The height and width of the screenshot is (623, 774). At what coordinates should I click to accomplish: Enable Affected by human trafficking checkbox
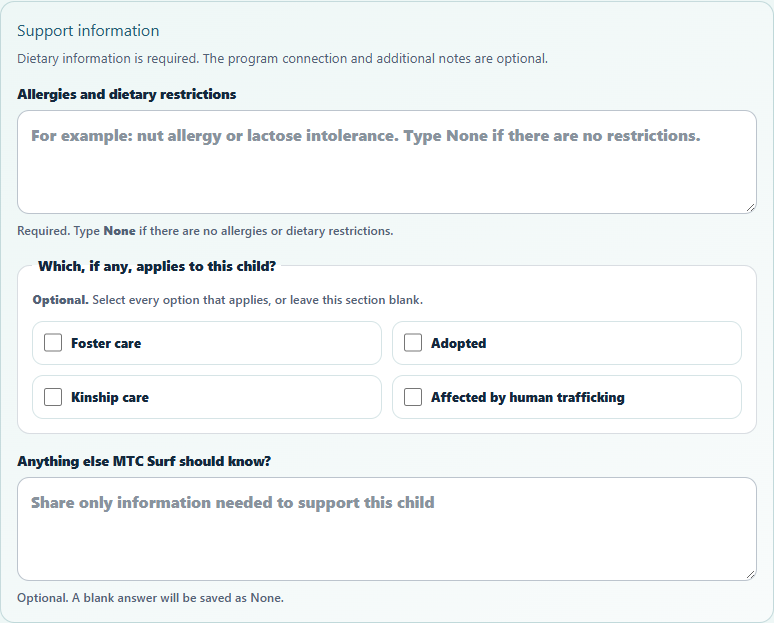click(413, 397)
